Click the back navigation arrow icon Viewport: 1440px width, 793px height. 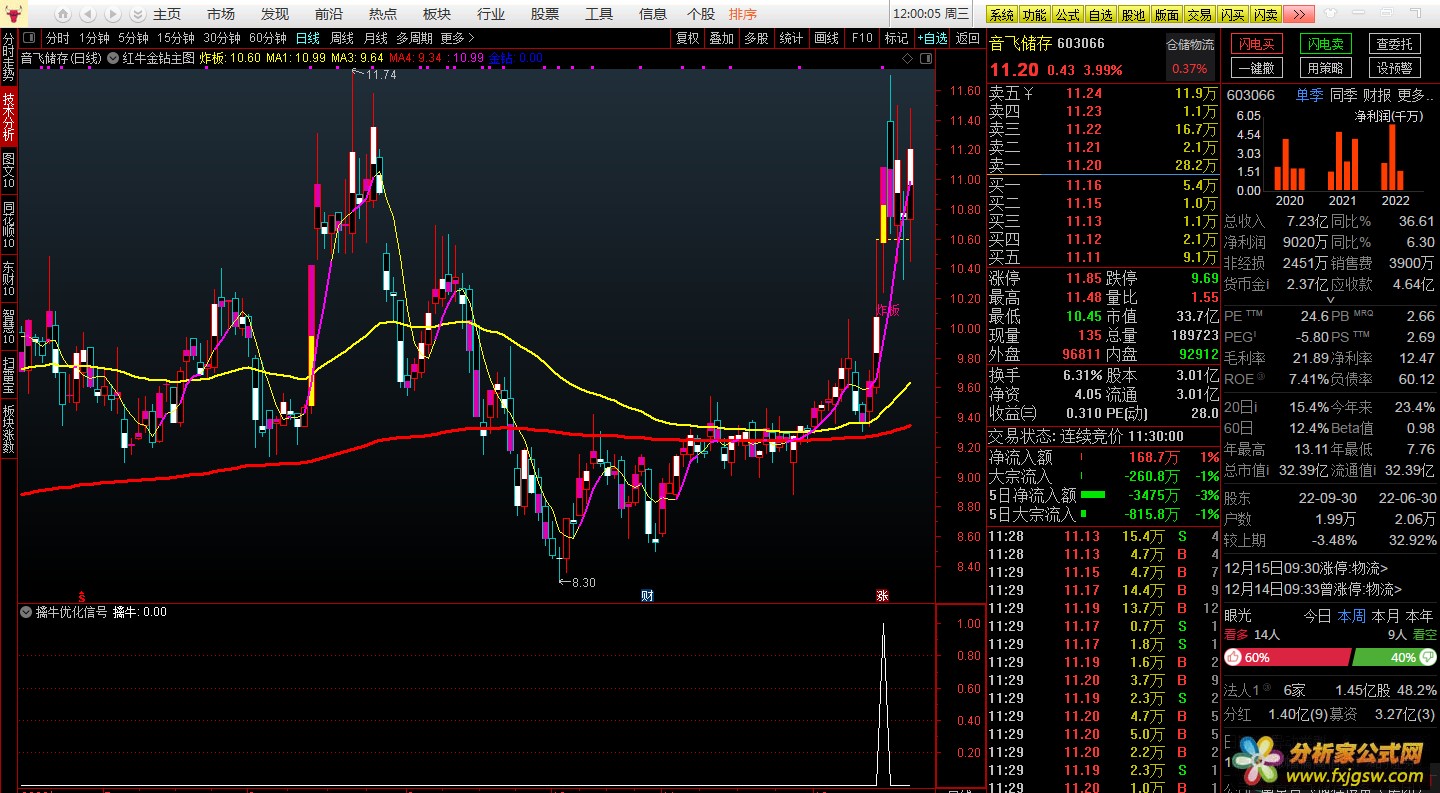pos(88,14)
